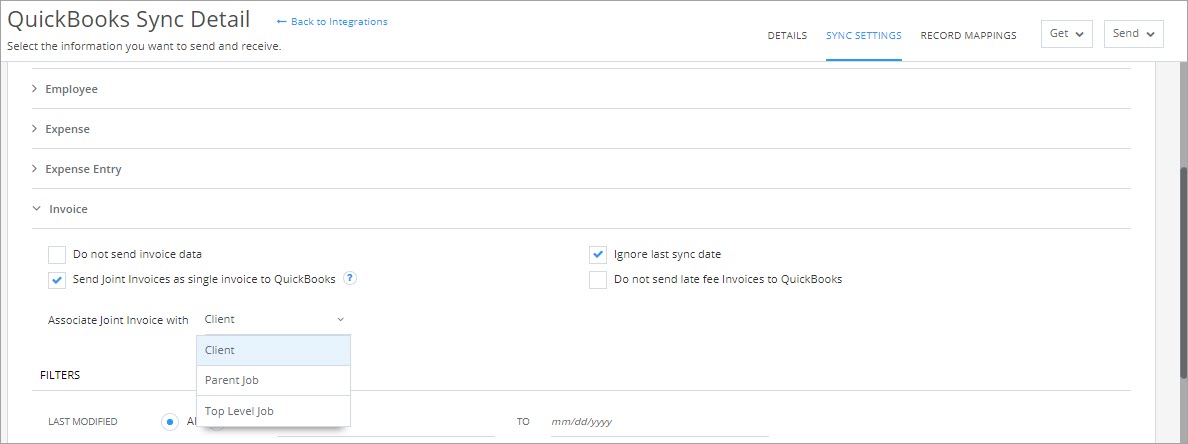Expand the Employee section
Screen dimensions: 1188x444
click(580, 89)
